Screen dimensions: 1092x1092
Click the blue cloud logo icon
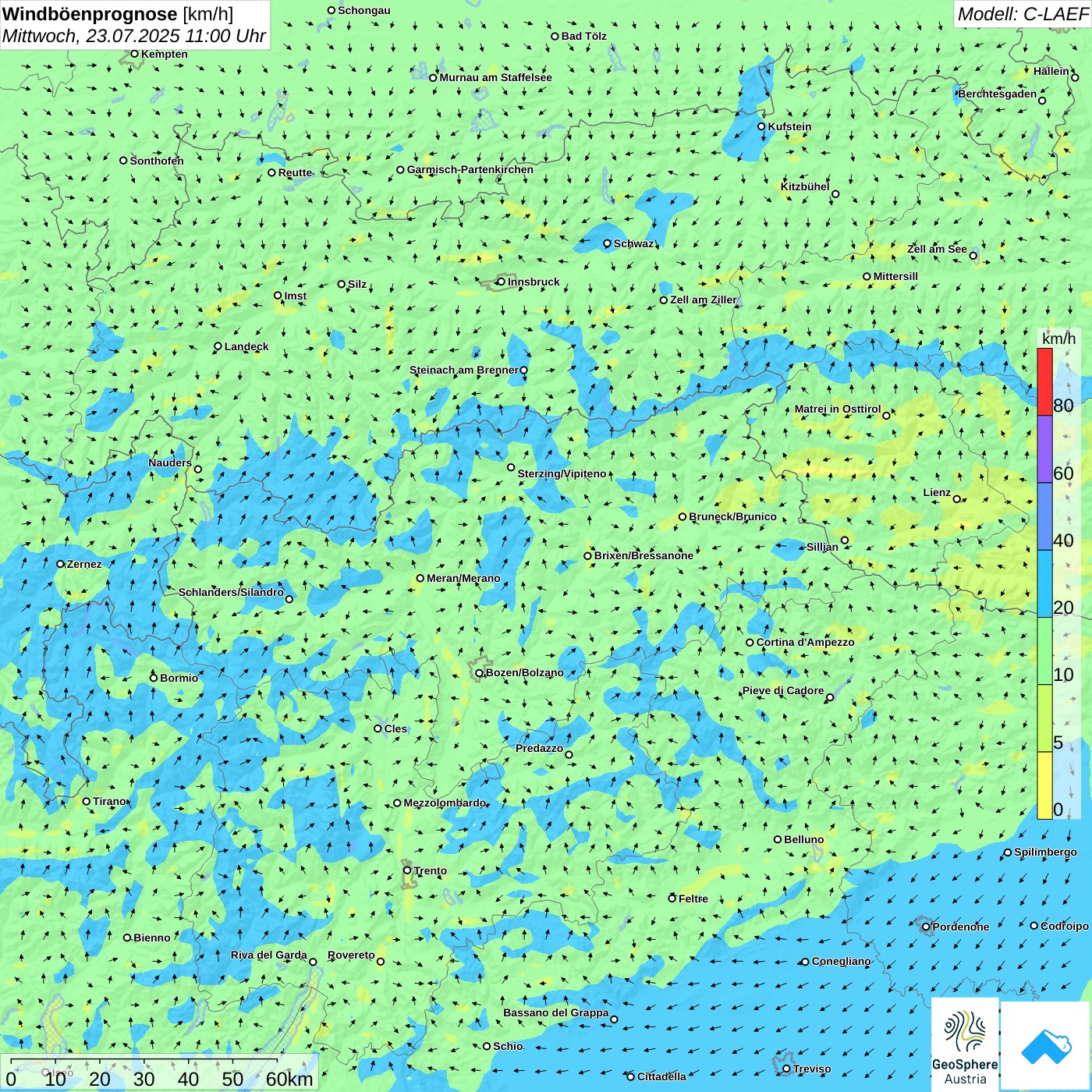tap(1046, 1047)
